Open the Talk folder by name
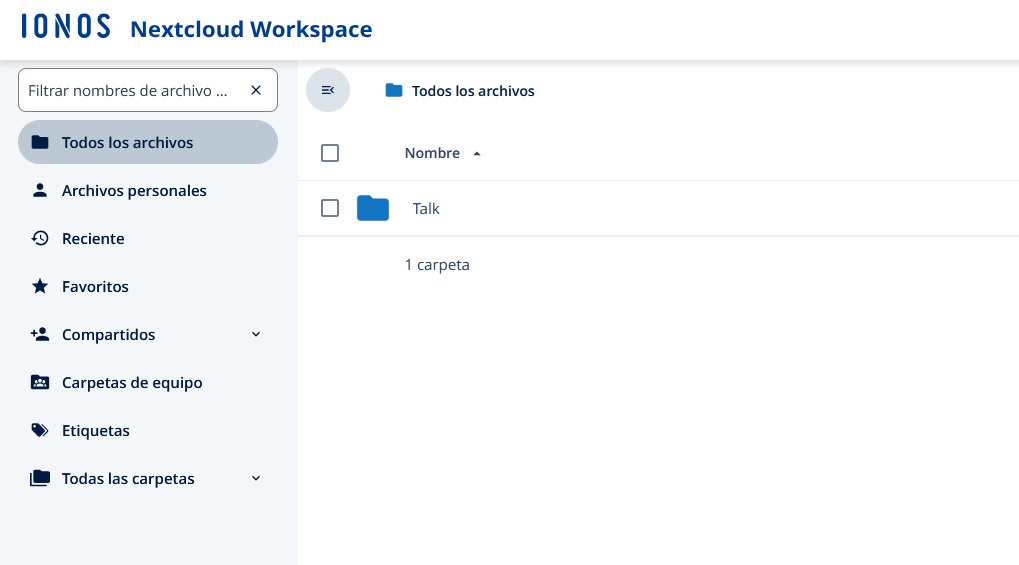Image resolution: width=1019 pixels, height=565 pixels. [426, 209]
